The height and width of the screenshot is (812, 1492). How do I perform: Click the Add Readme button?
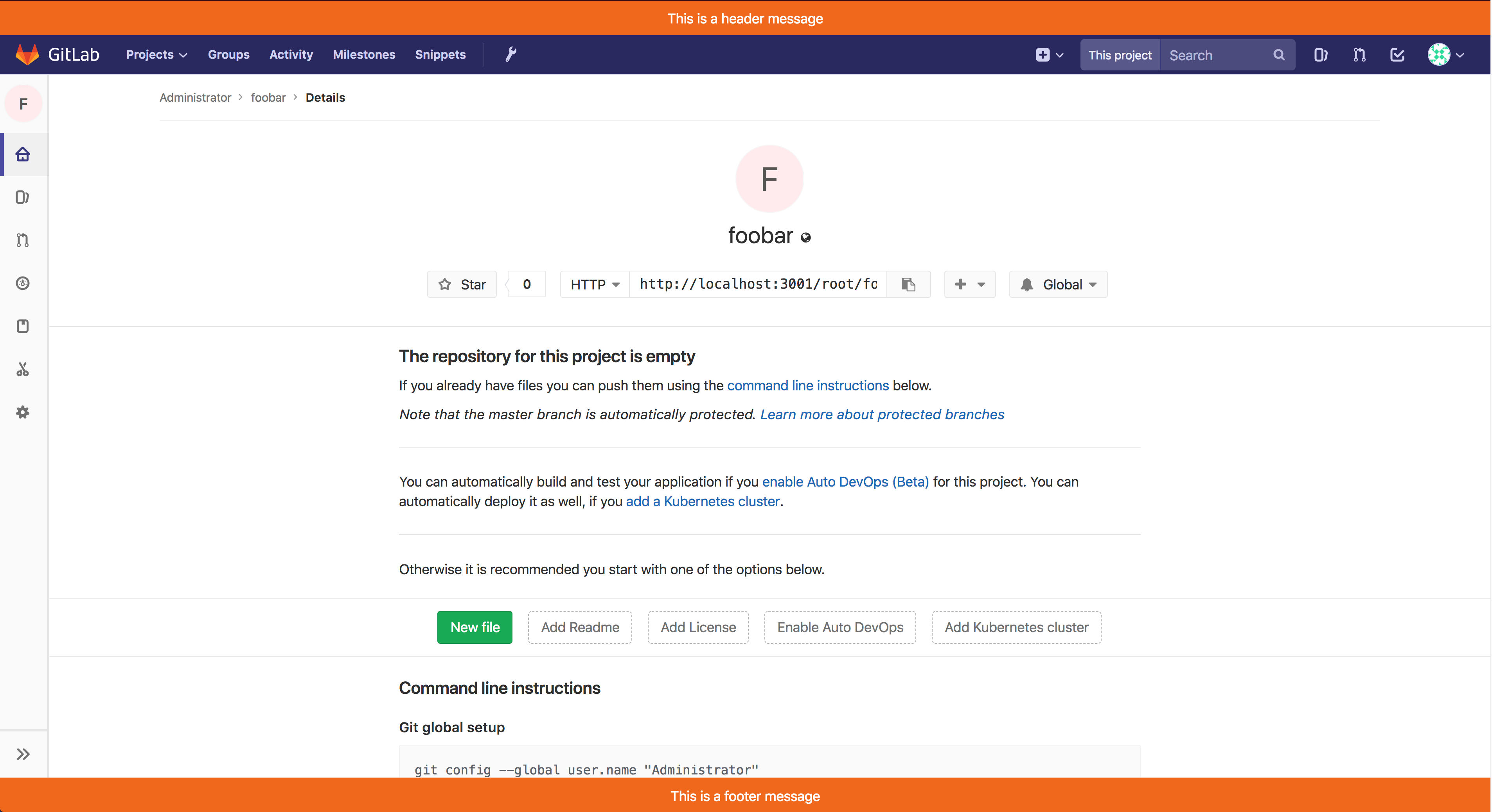pos(580,627)
